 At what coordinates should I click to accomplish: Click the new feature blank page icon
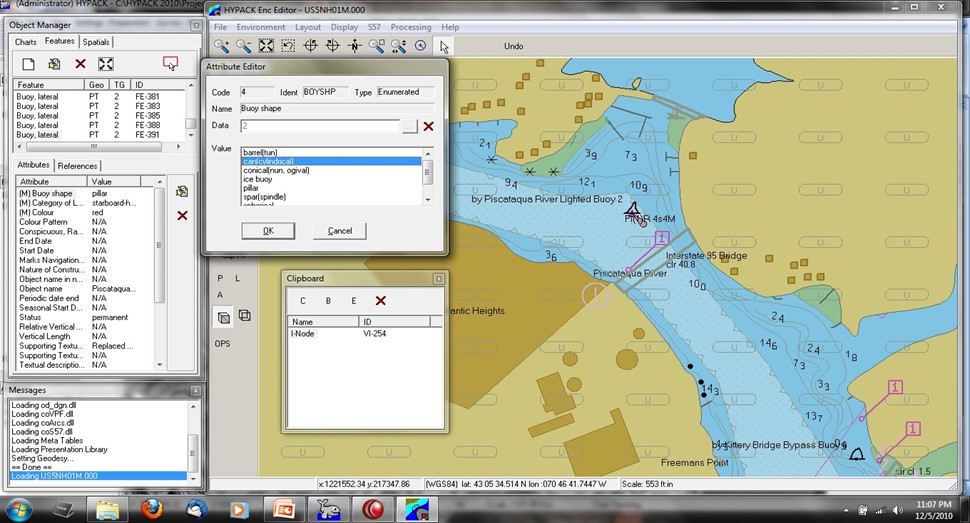pos(28,64)
